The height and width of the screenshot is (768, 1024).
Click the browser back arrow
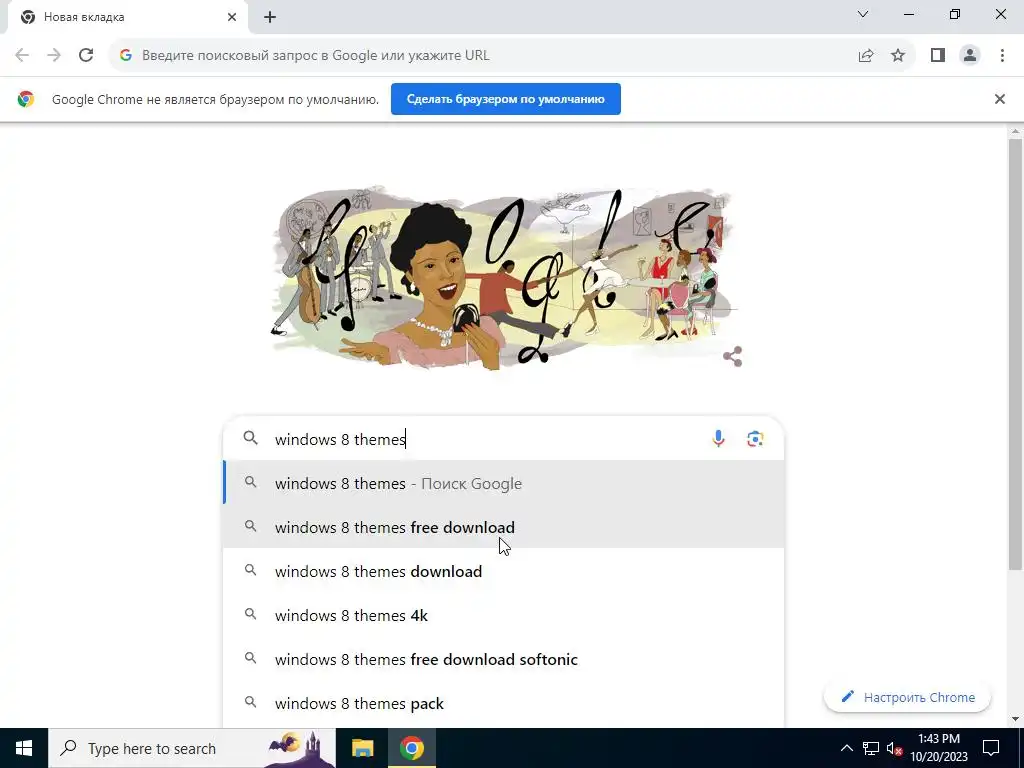coord(22,56)
